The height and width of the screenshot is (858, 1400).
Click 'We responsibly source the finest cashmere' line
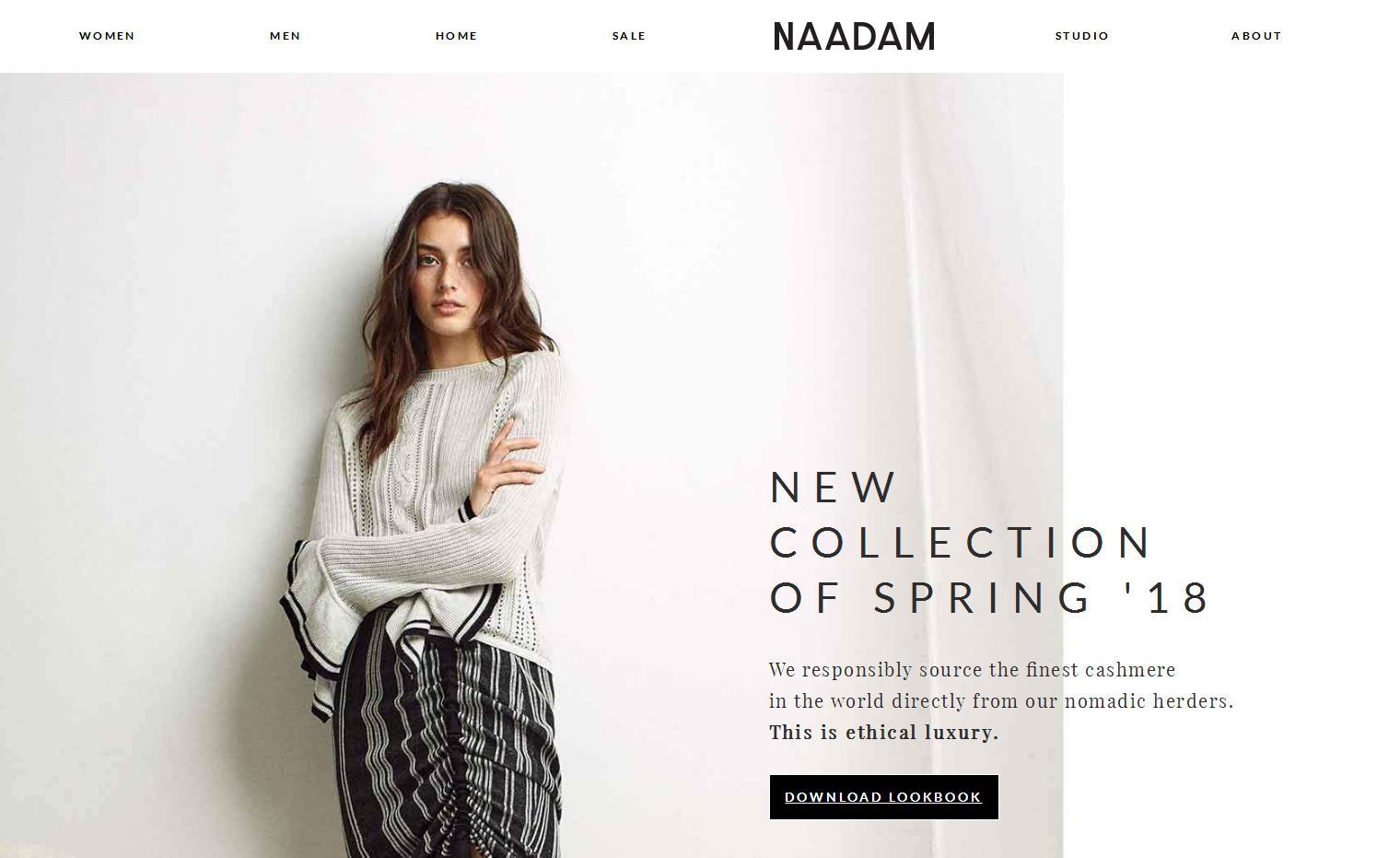[x=973, y=670]
